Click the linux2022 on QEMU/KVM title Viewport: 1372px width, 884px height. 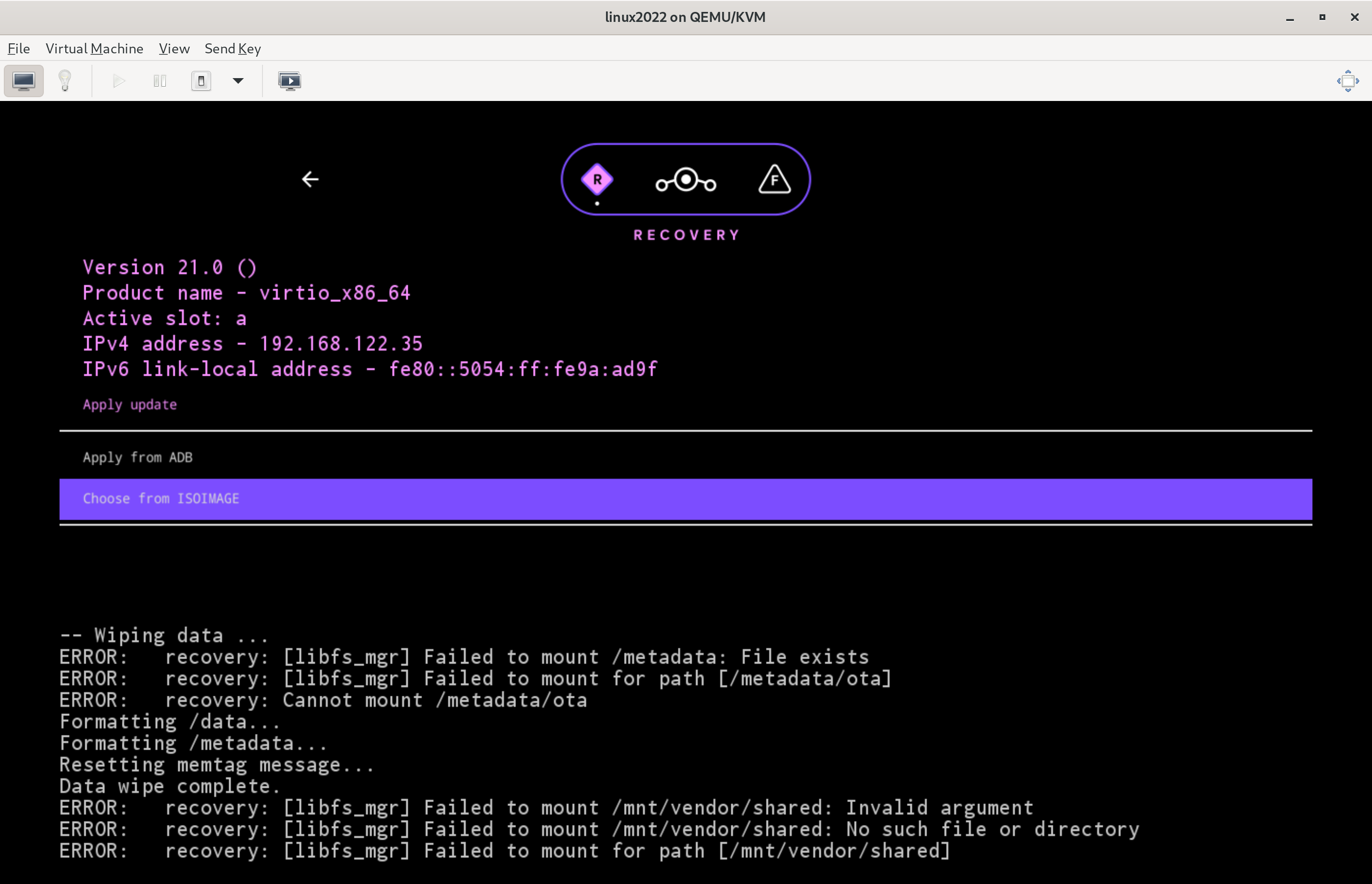coord(686,17)
